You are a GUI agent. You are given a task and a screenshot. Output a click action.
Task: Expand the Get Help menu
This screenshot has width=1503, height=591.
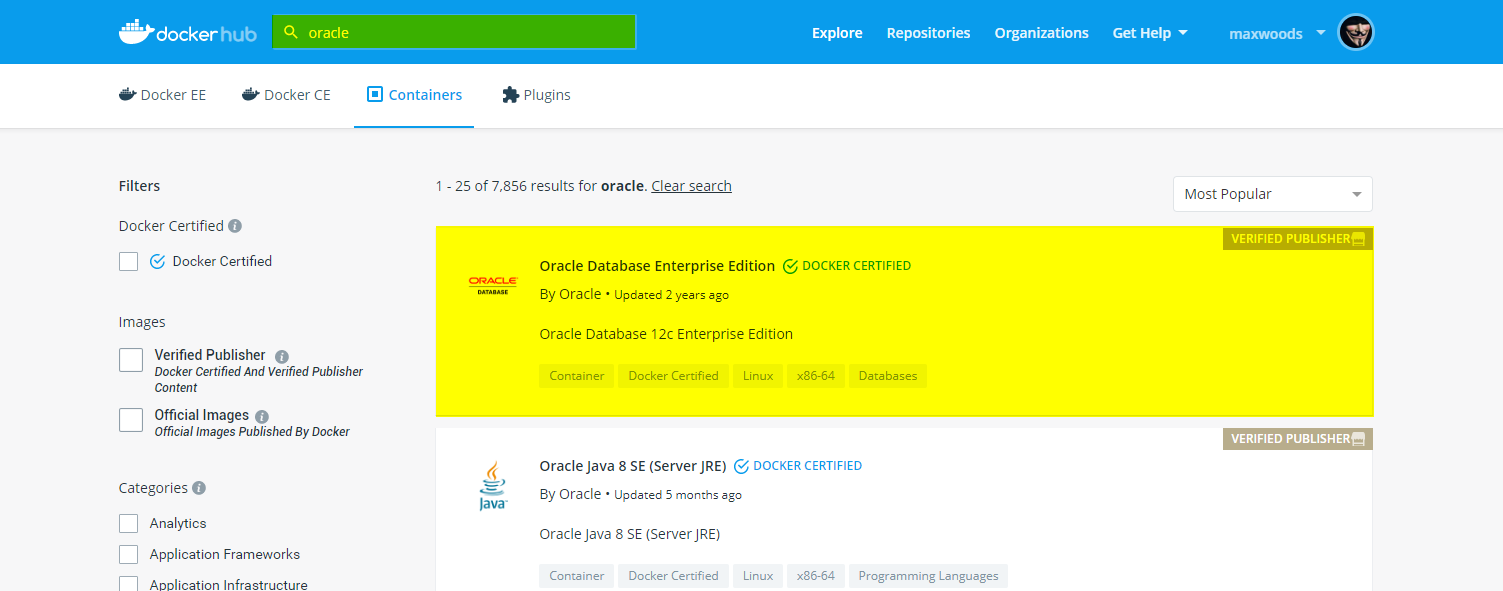(1149, 32)
